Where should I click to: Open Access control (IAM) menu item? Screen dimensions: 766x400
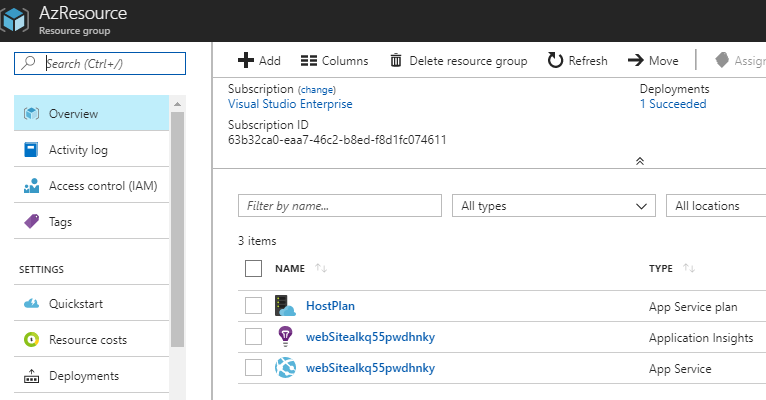[91, 186]
